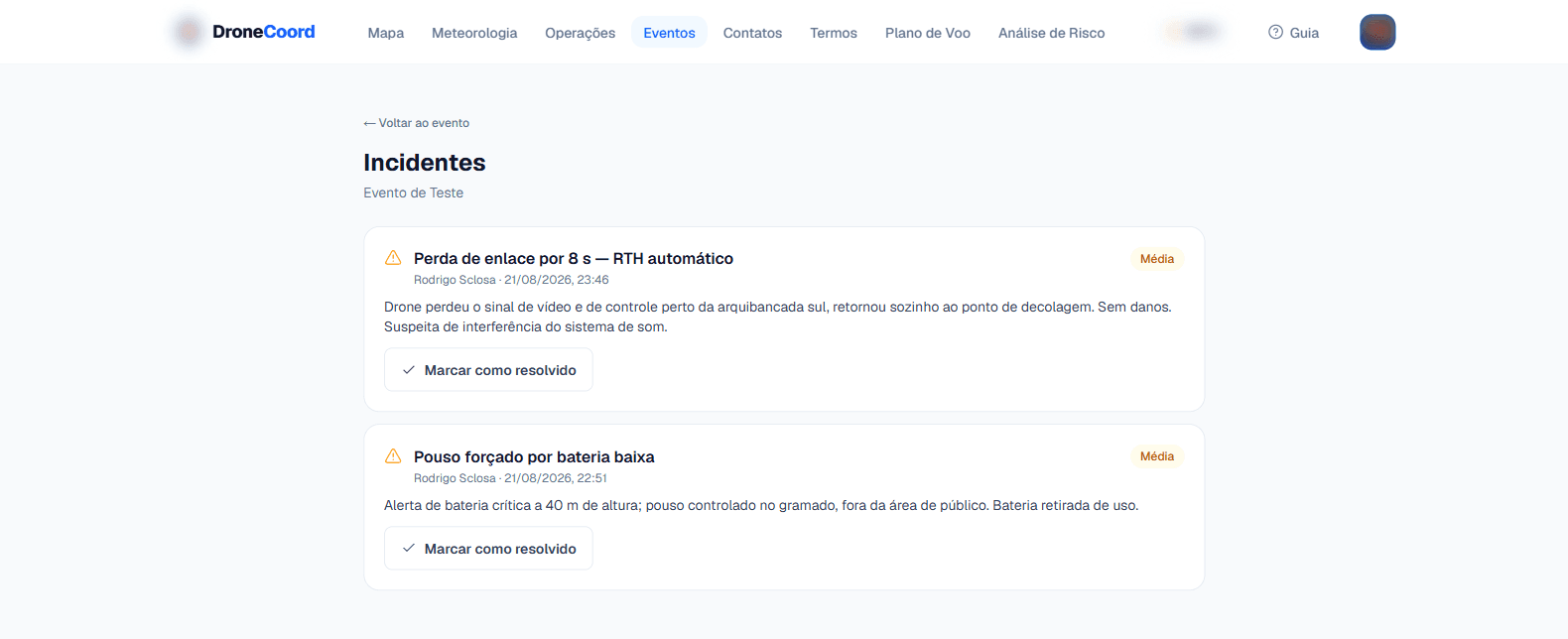Open Operações section
The image size is (1568, 639).
coord(580,33)
